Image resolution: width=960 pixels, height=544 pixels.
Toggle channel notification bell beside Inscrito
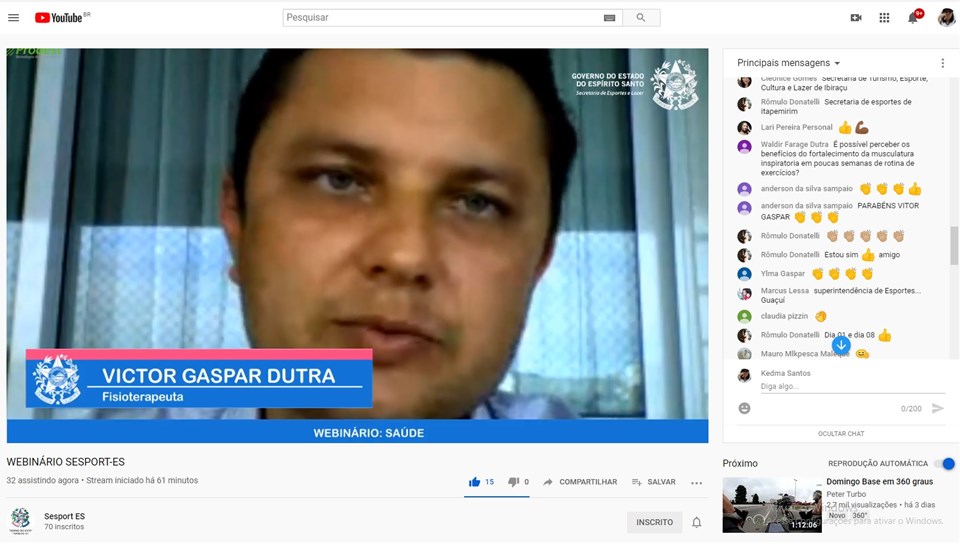coord(697,522)
